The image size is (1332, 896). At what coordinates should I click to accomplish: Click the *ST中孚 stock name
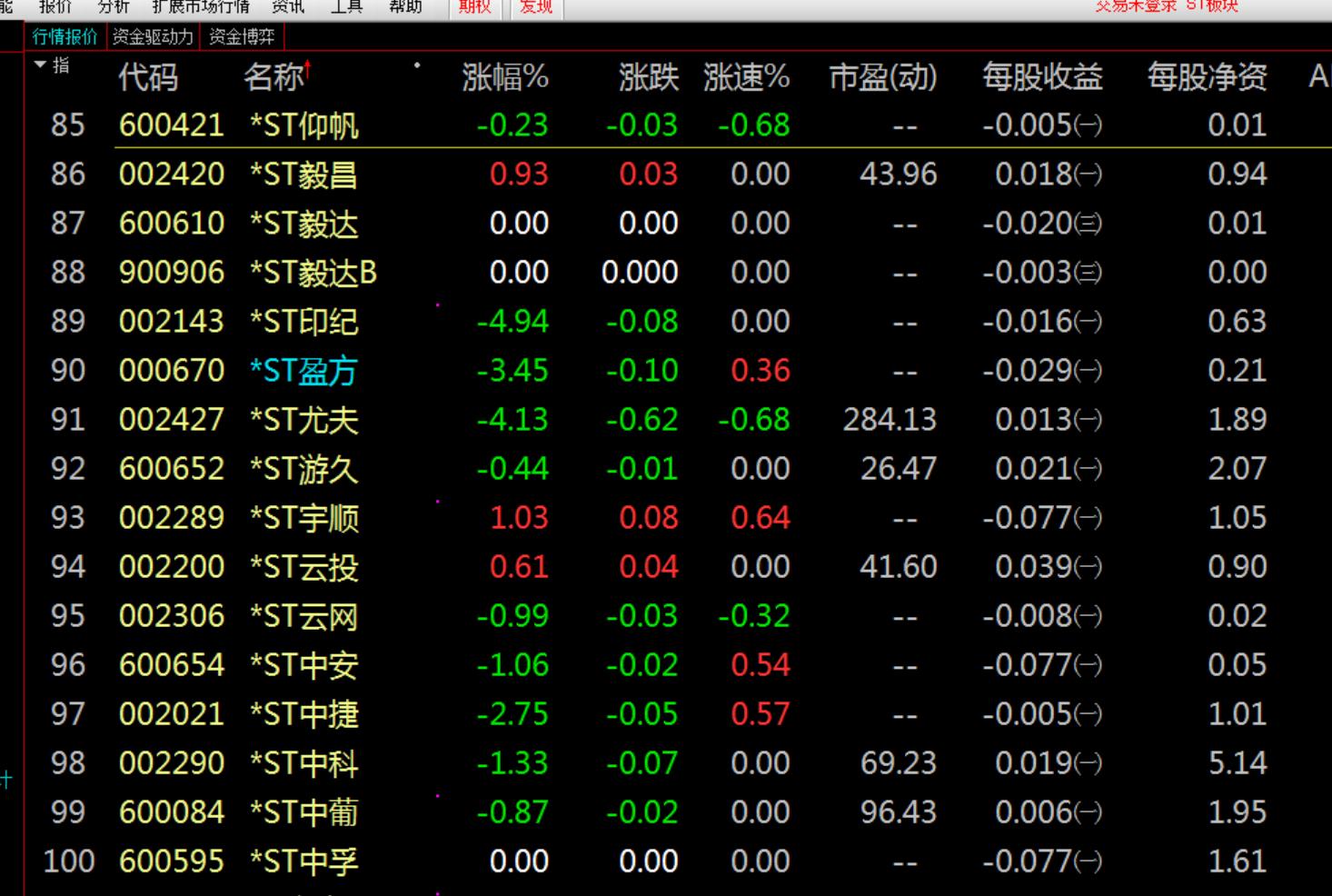304,861
